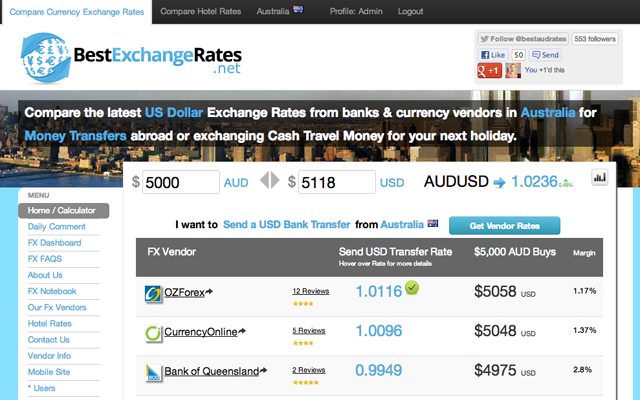Click Bank of Queensland five-star rating
The height and width of the screenshot is (400, 640).
coord(305,382)
